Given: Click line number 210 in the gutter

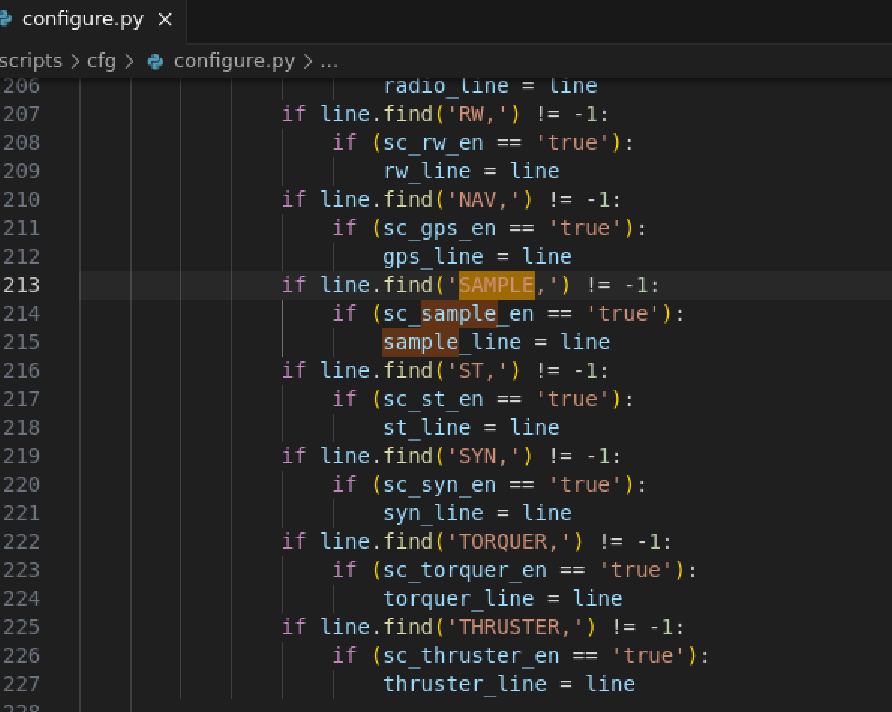Looking at the screenshot, I should [21, 200].
